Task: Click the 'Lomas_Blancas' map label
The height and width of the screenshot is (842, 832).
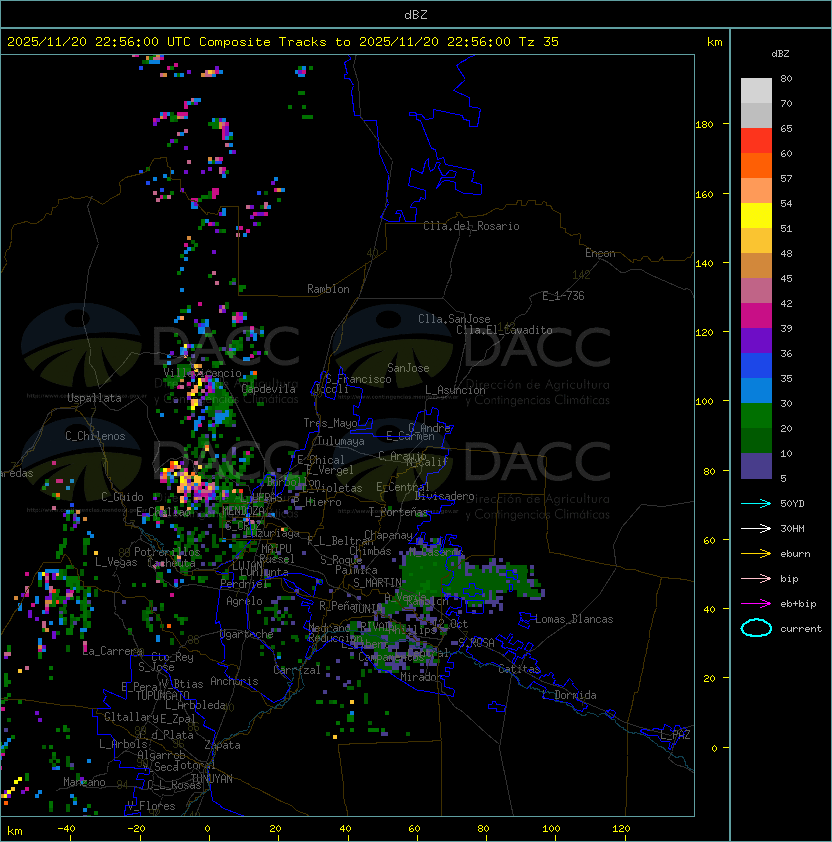Action: point(574,619)
